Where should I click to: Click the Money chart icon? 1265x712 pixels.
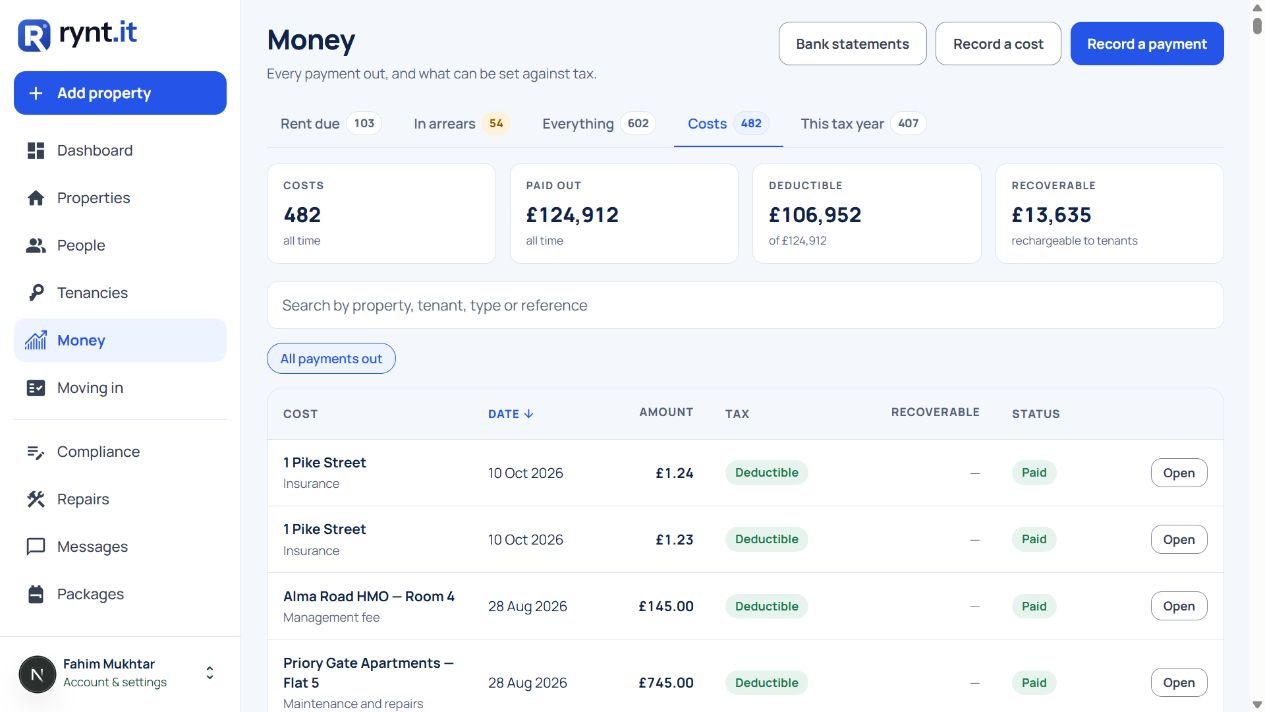tap(36, 340)
